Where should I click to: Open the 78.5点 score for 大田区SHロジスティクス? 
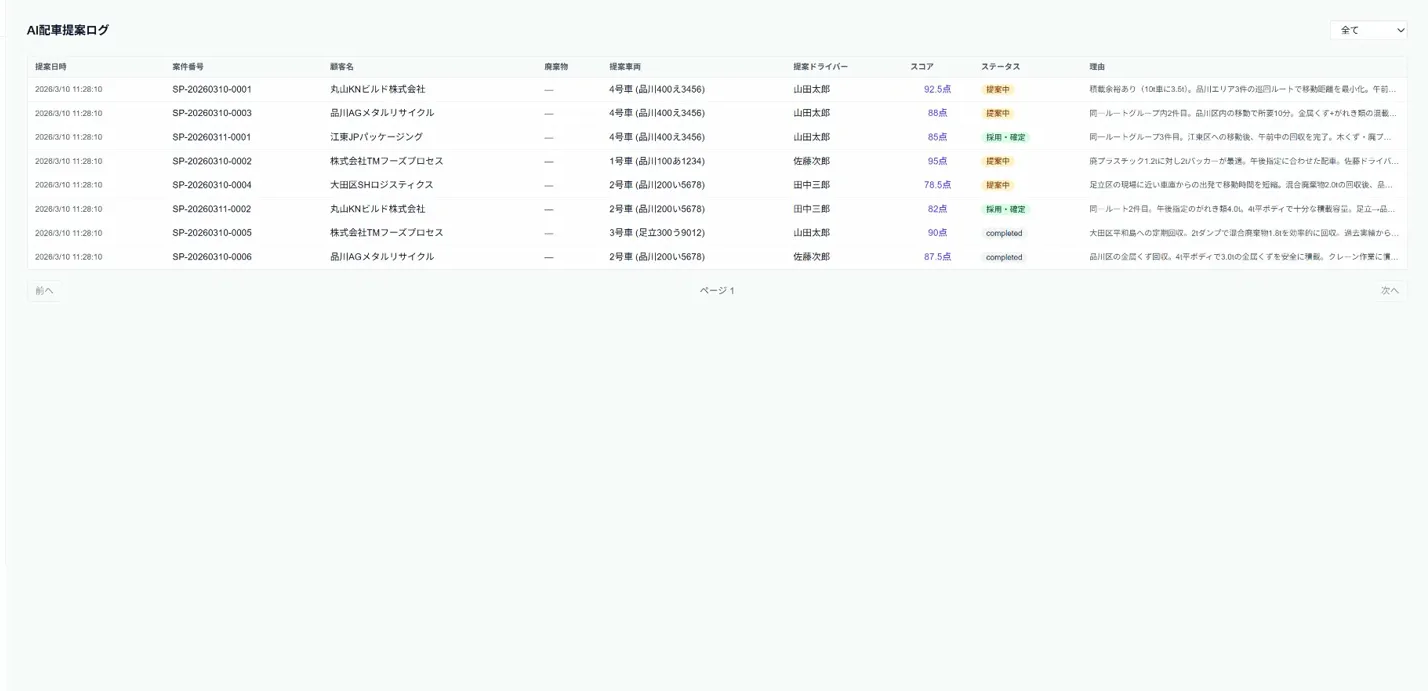tap(937, 184)
